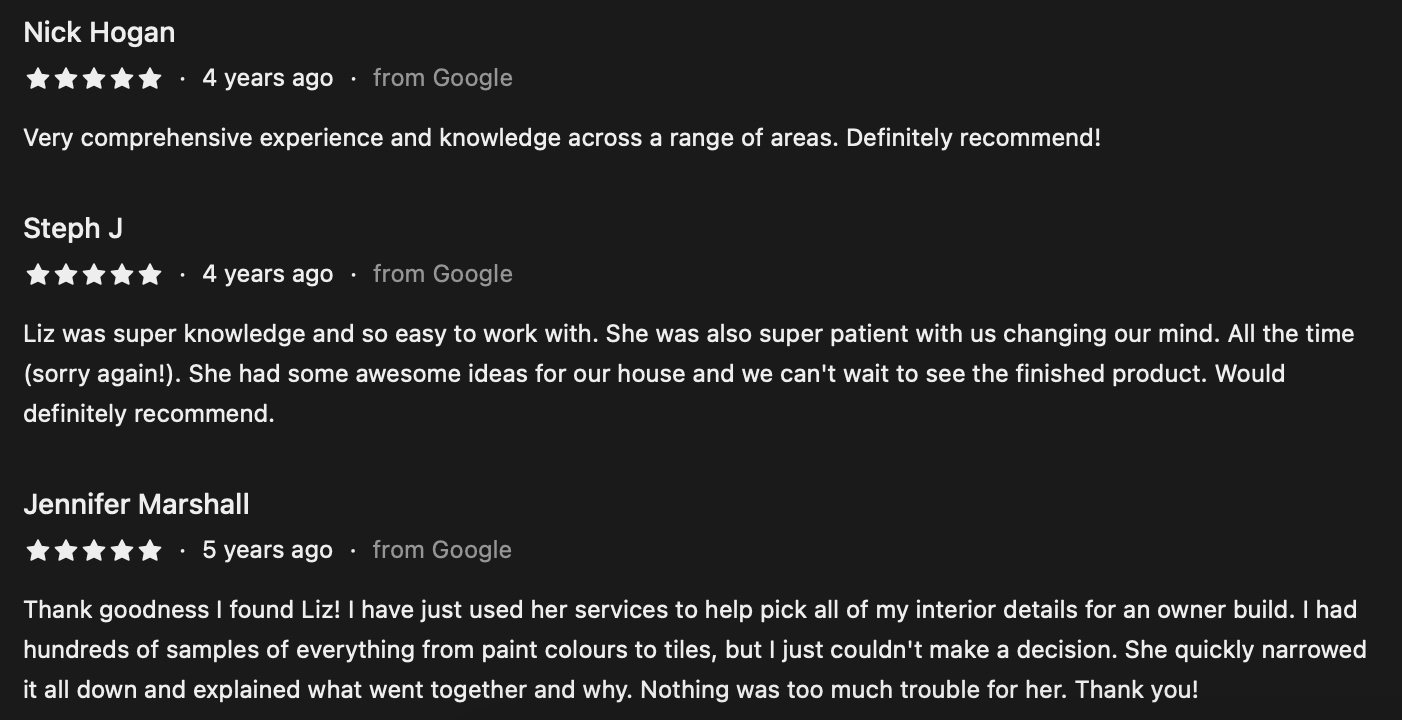
Task: Click Steph J's review text about Liz
Action: pos(689,374)
